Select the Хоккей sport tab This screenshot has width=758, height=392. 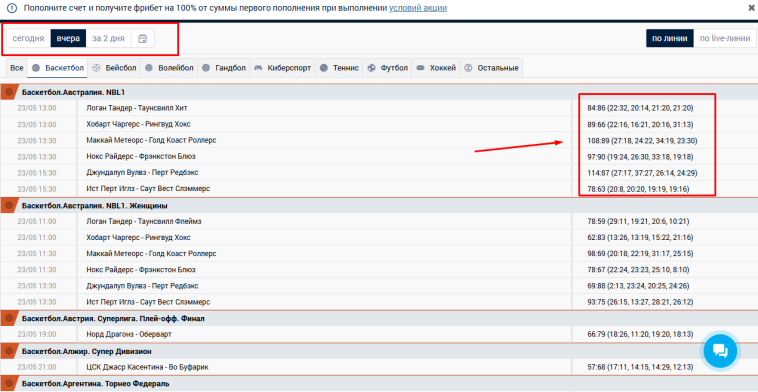[x=436, y=68]
